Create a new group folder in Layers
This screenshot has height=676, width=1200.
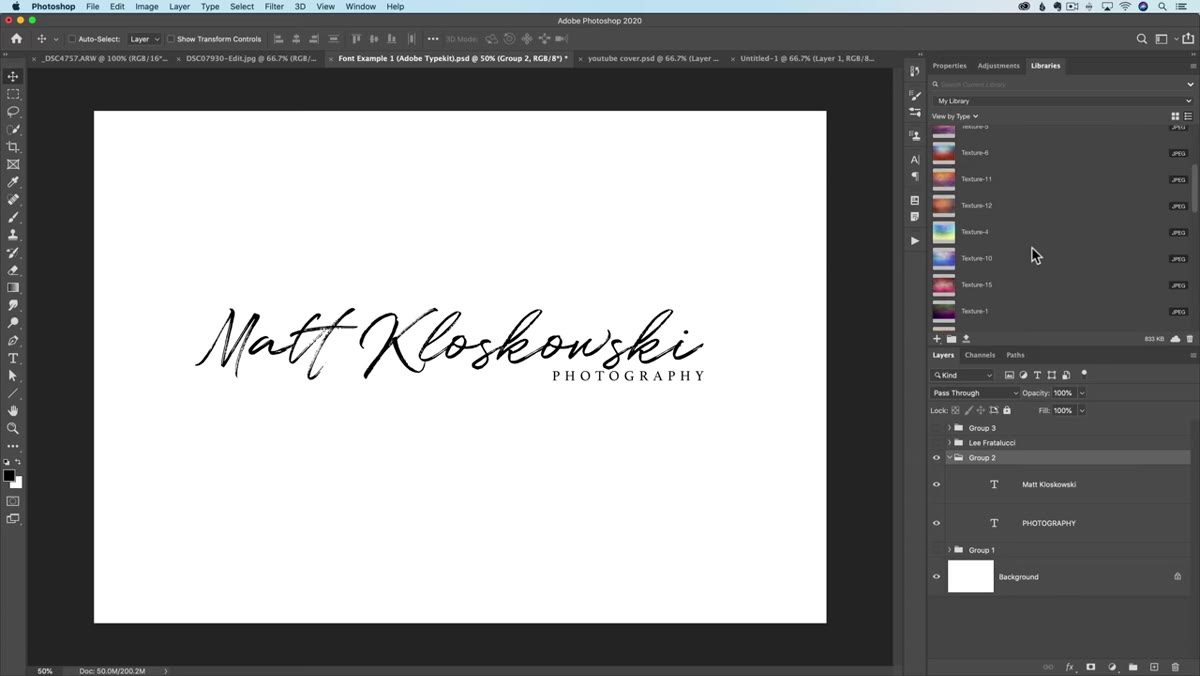[x=1133, y=667]
